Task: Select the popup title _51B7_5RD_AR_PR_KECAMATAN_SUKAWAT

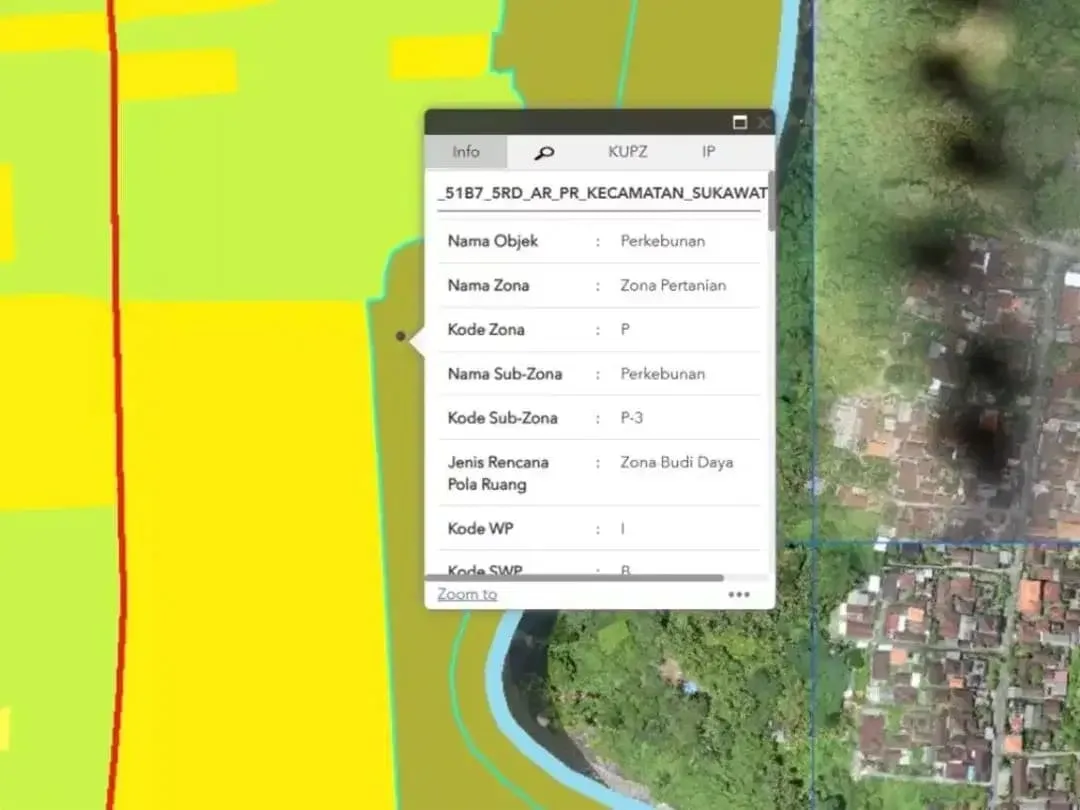Action: pos(603,193)
